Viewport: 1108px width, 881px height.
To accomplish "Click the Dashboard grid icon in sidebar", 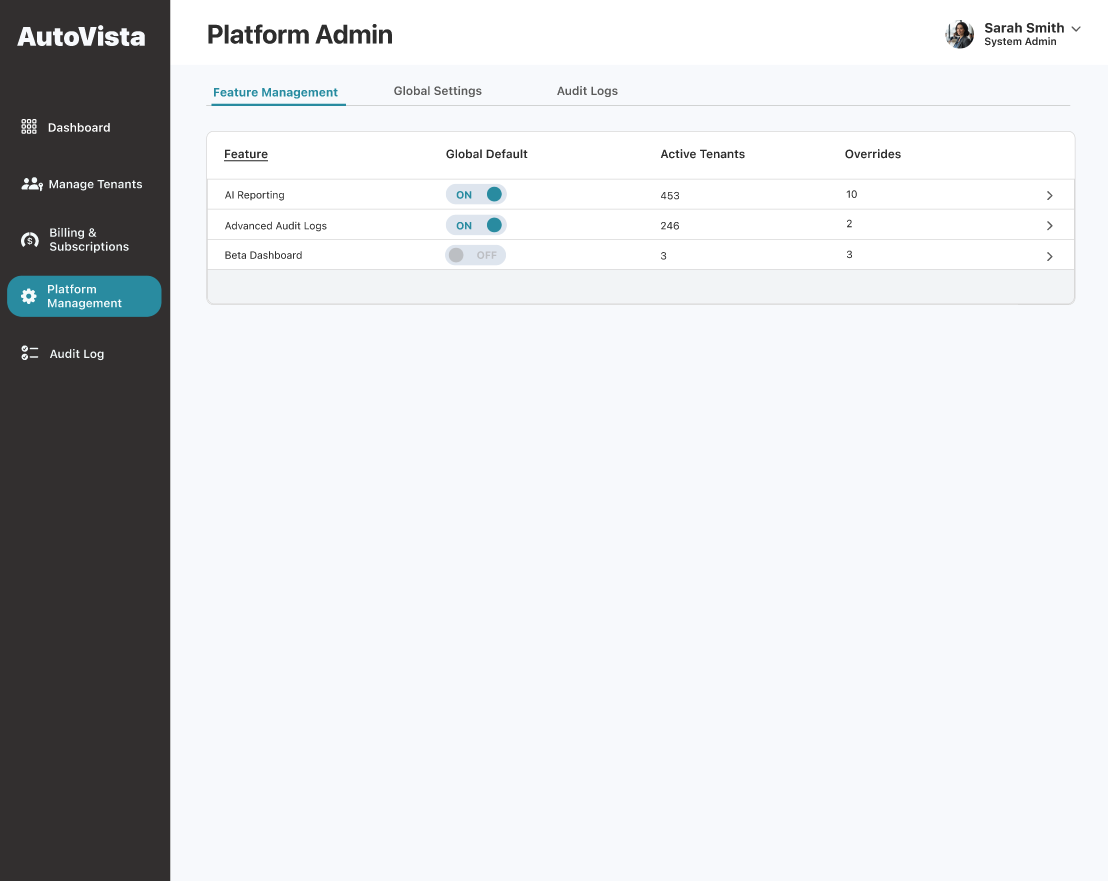I will 29,127.
